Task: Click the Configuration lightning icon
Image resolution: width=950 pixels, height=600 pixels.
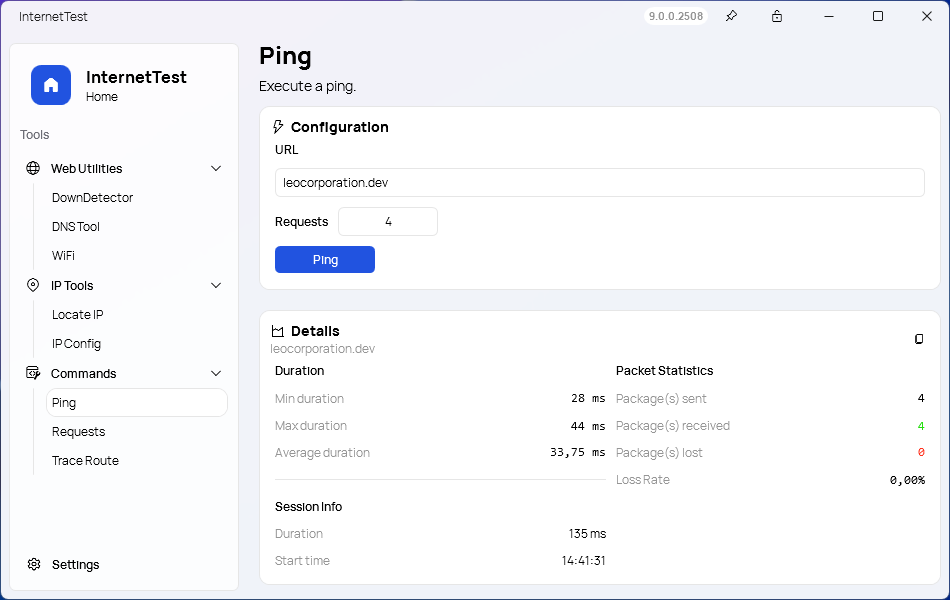Action: [x=278, y=127]
